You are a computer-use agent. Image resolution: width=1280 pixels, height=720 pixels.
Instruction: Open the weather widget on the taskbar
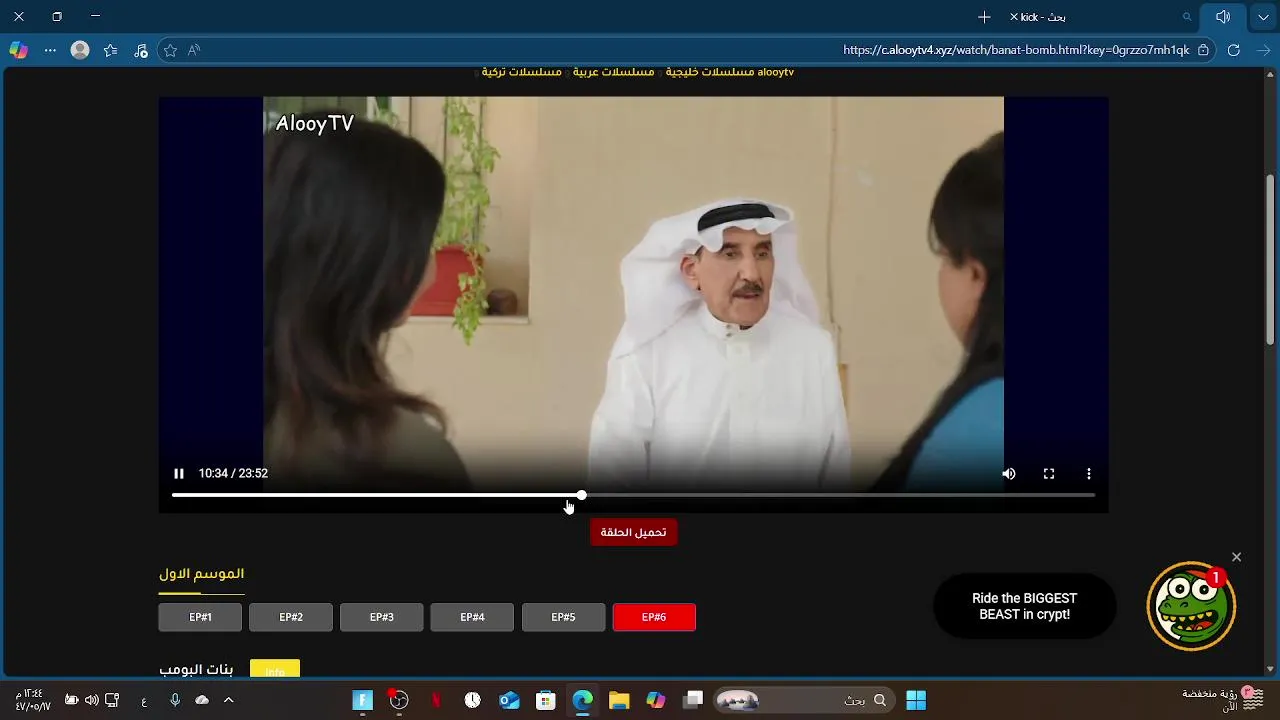(1222, 700)
